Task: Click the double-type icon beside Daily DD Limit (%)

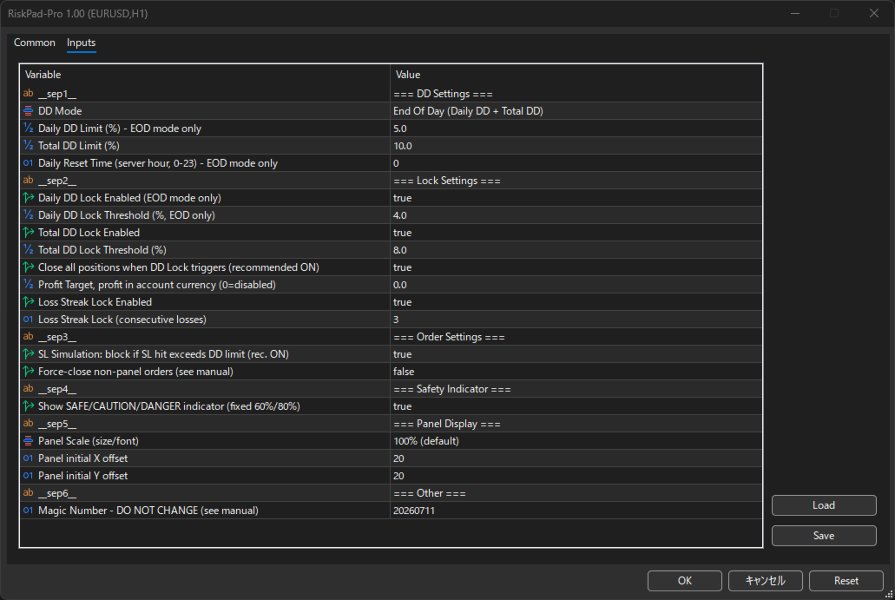Action: [x=28, y=128]
